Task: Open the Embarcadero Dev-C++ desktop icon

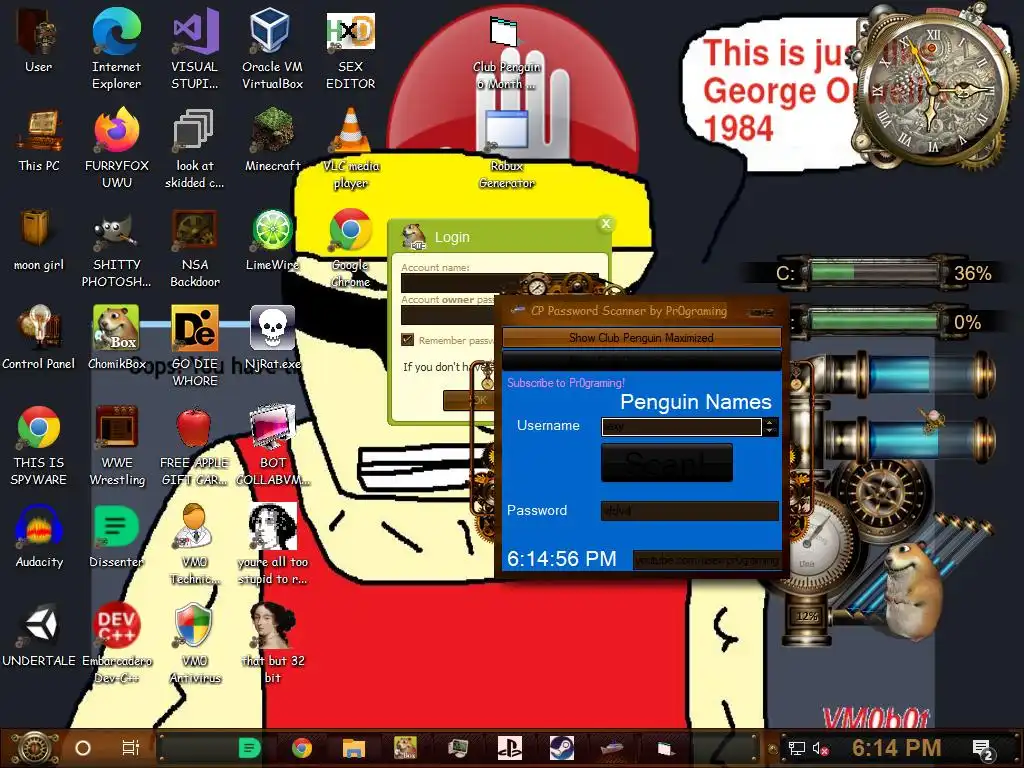Action: coord(117,643)
